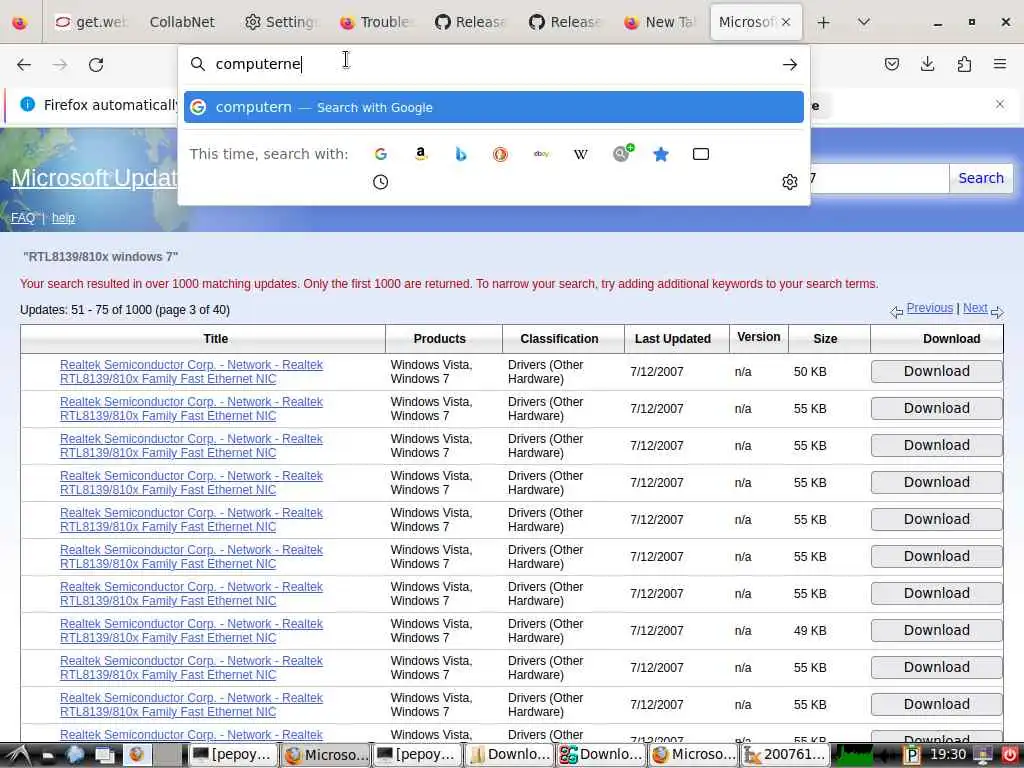Search this time with Wikipedia icon

pyautogui.click(x=581, y=154)
